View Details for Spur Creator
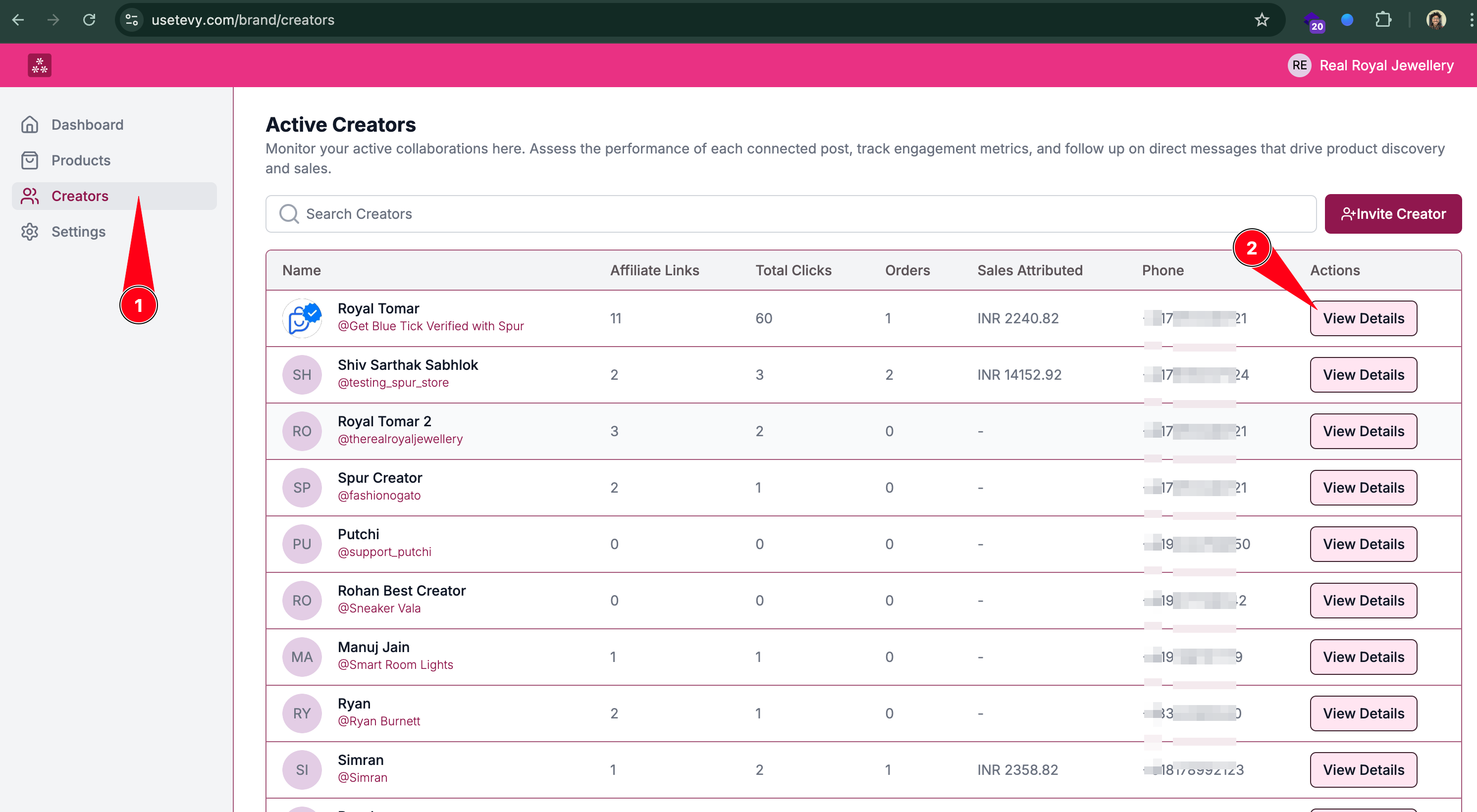 pyautogui.click(x=1363, y=488)
